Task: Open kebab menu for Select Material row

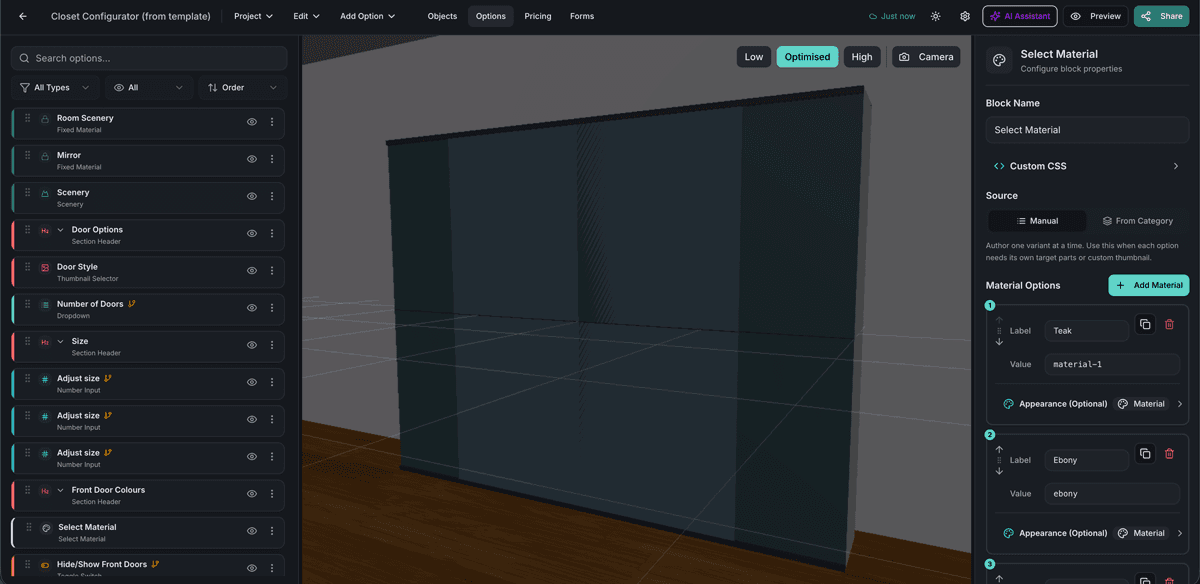Action: click(272, 531)
